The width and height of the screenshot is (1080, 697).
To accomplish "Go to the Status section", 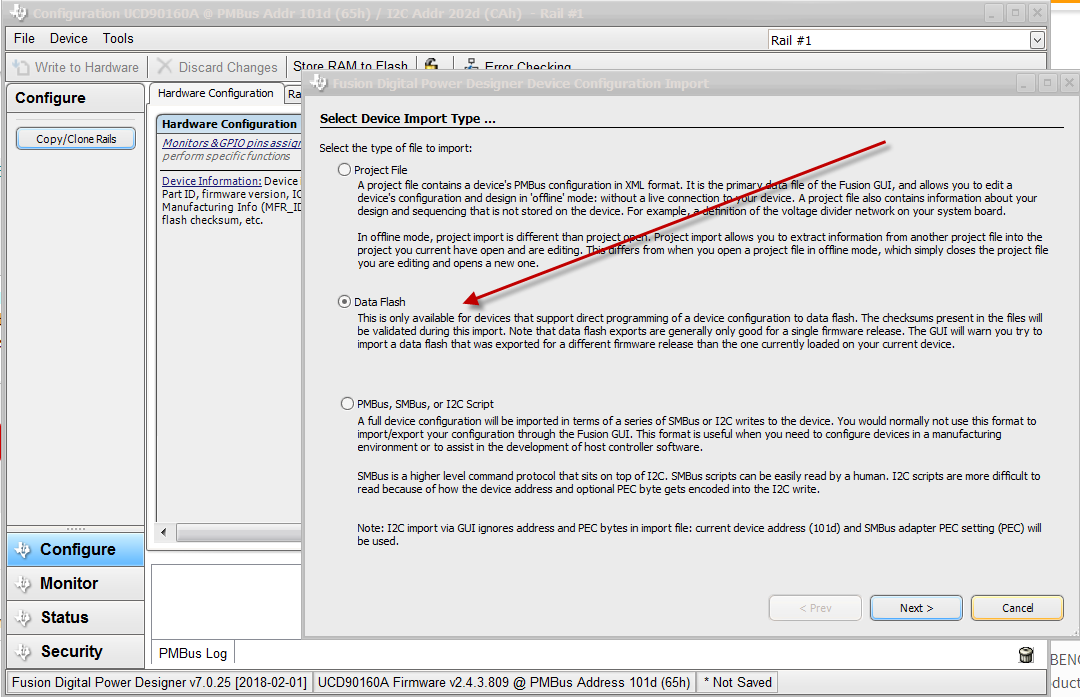I will pos(76,617).
